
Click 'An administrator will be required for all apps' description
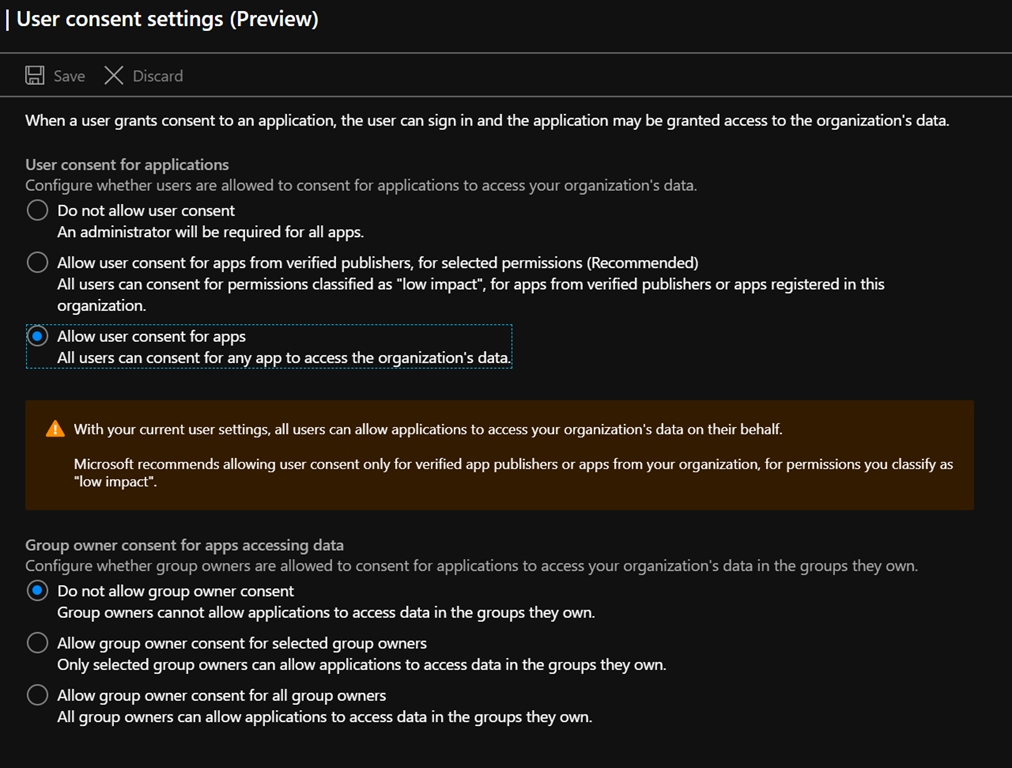210,232
